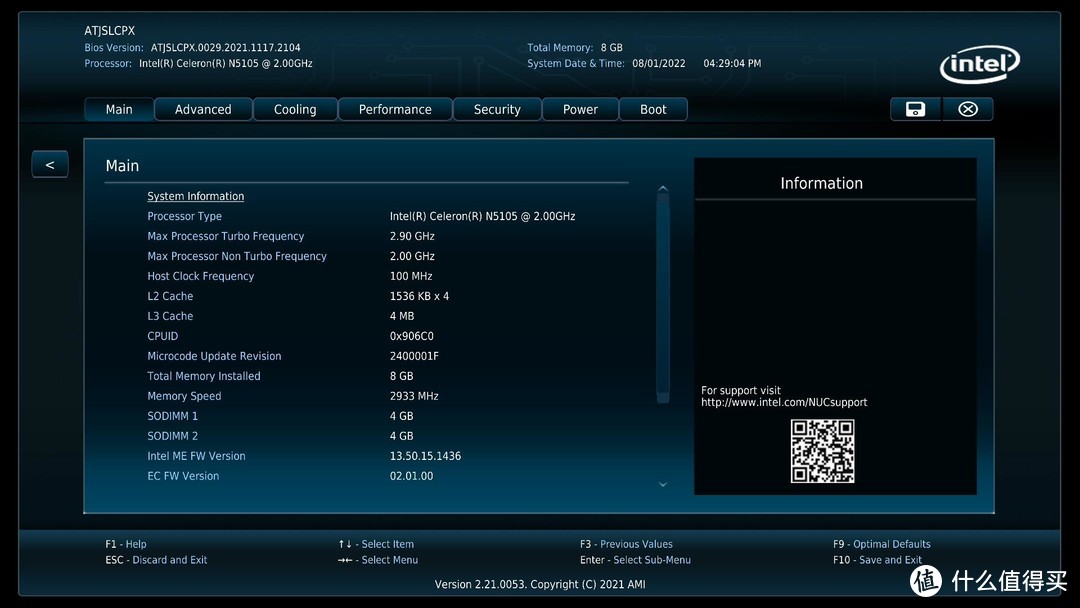This screenshot has width=1080, height=608.
Task: Open the System Information entry
Action: (x=195, y=196)
